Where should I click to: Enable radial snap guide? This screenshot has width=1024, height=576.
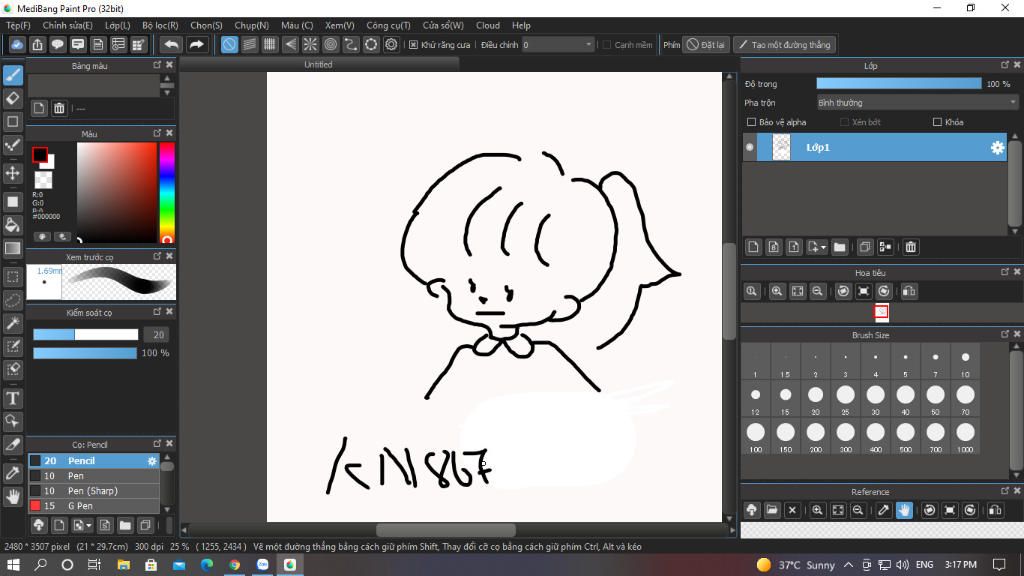310,44
